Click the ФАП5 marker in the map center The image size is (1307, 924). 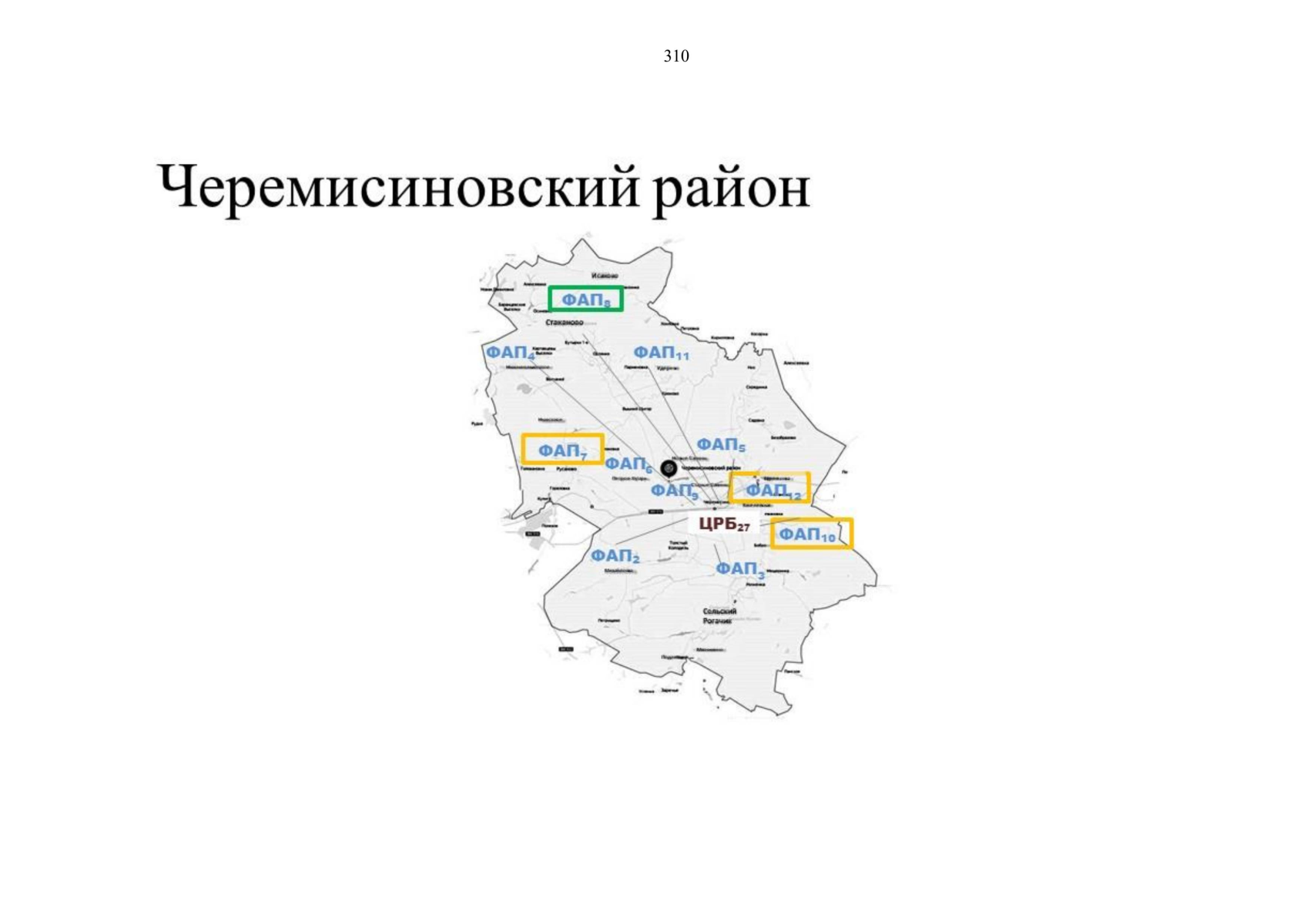point(722,444)
